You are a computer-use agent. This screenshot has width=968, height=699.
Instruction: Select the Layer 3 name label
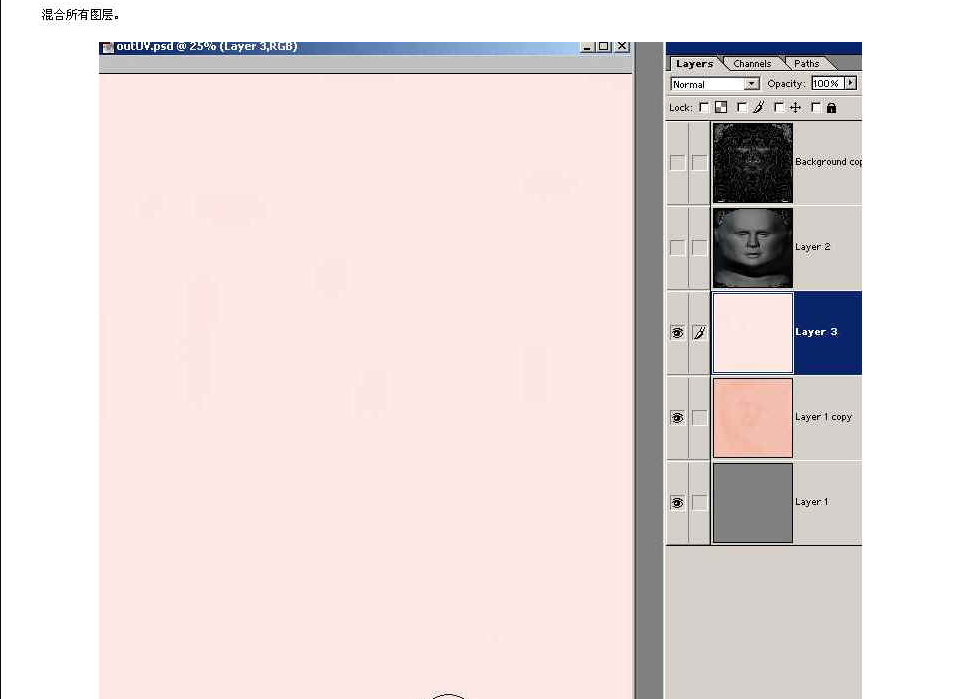[x=816, y=332]
